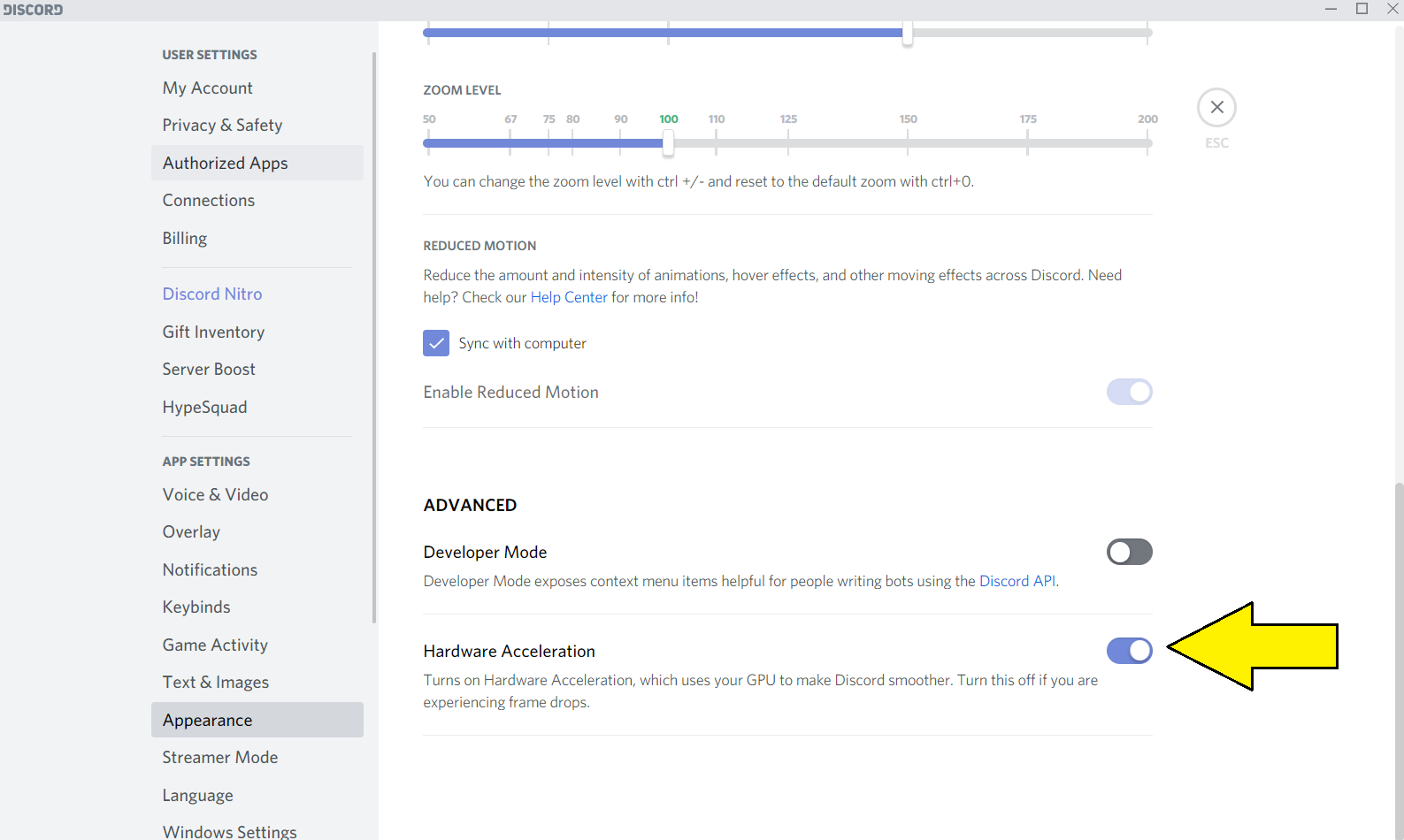Open the Server Boost page

pos(257,369)
